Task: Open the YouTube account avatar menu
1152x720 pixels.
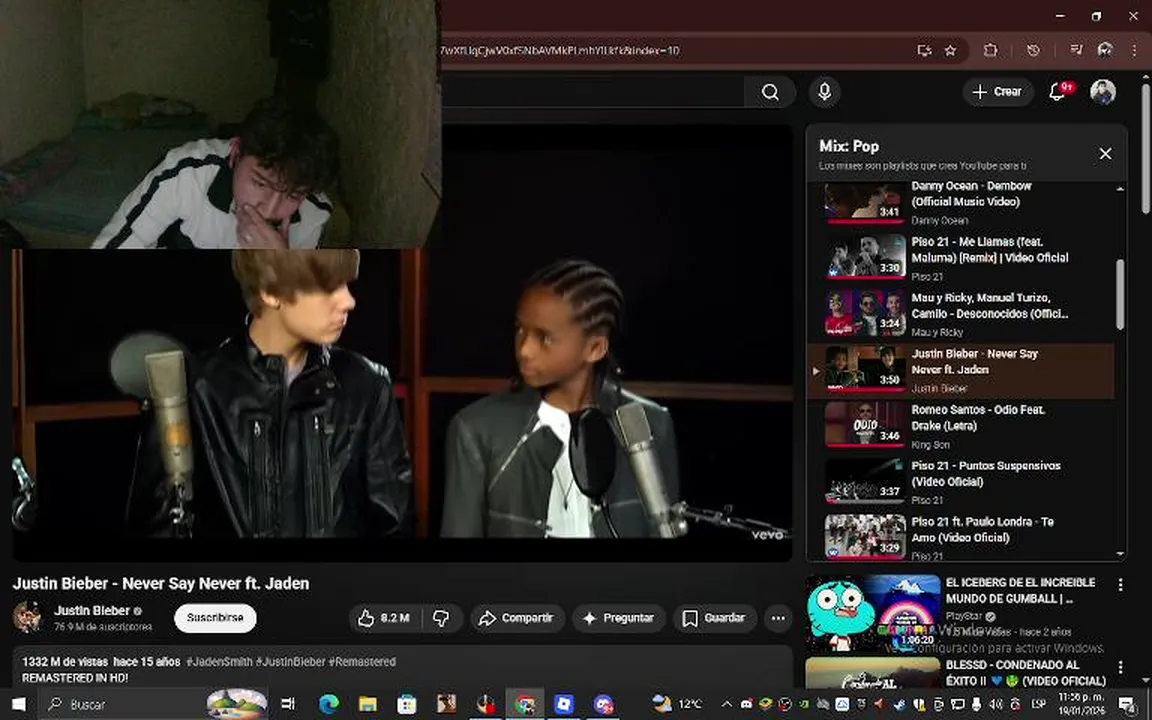Action: (1103, 92)
